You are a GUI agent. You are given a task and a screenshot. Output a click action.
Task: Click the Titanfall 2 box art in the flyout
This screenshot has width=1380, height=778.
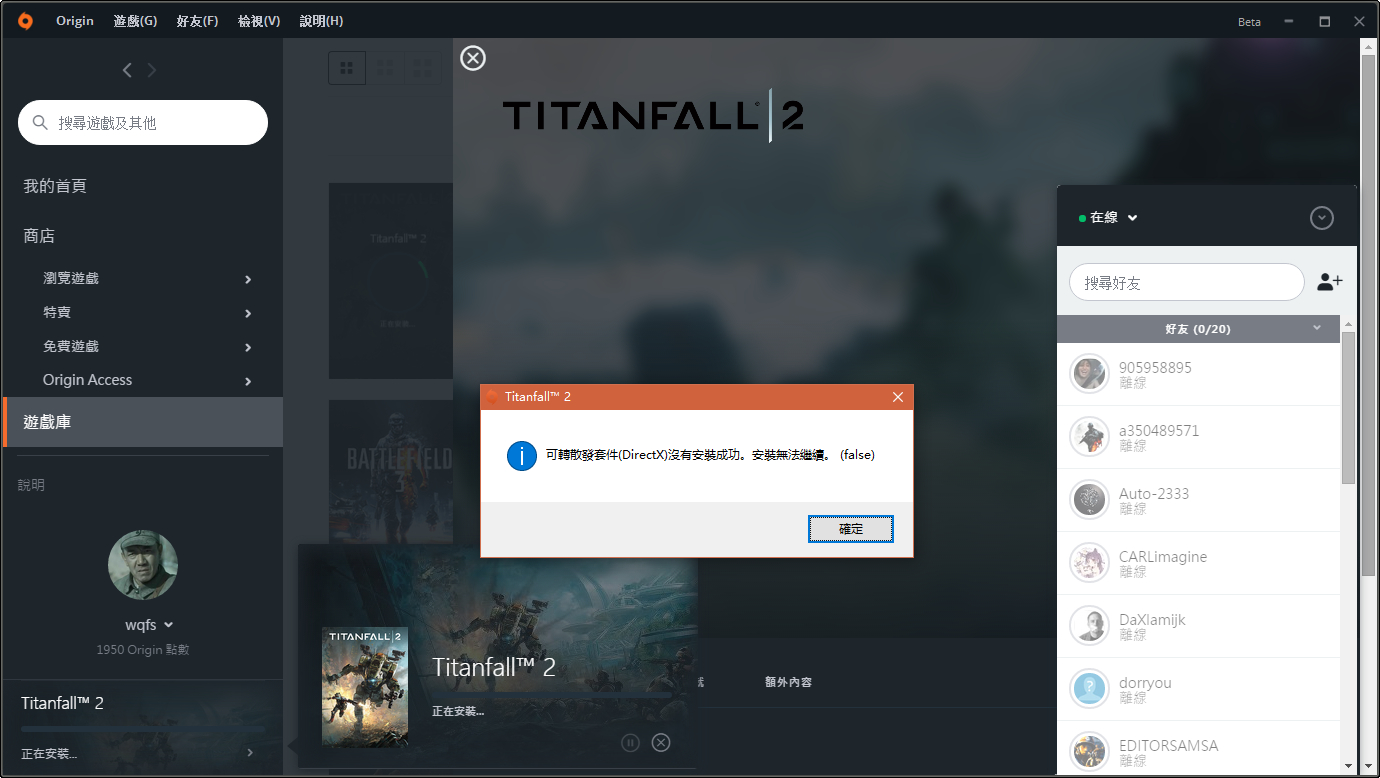click(x=365, y=686)
